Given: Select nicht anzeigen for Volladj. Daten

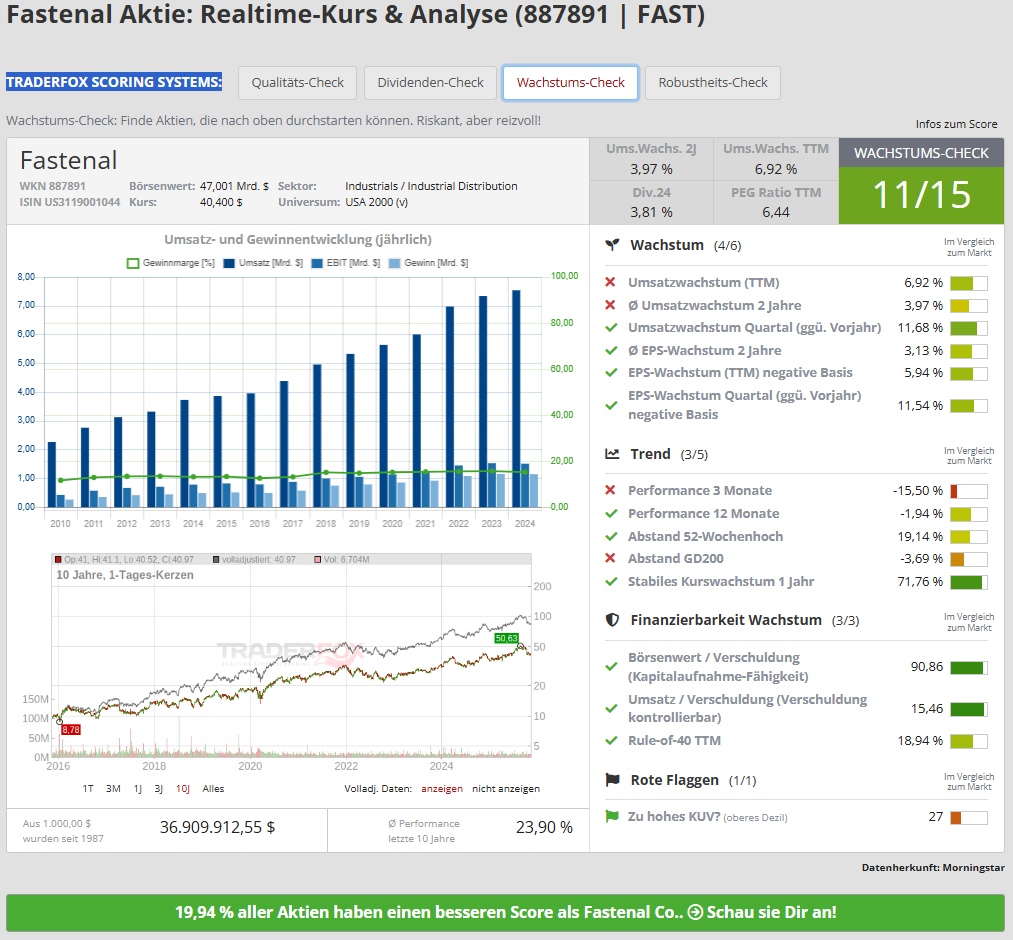Looking at the screenshot, I should [505, 788].
